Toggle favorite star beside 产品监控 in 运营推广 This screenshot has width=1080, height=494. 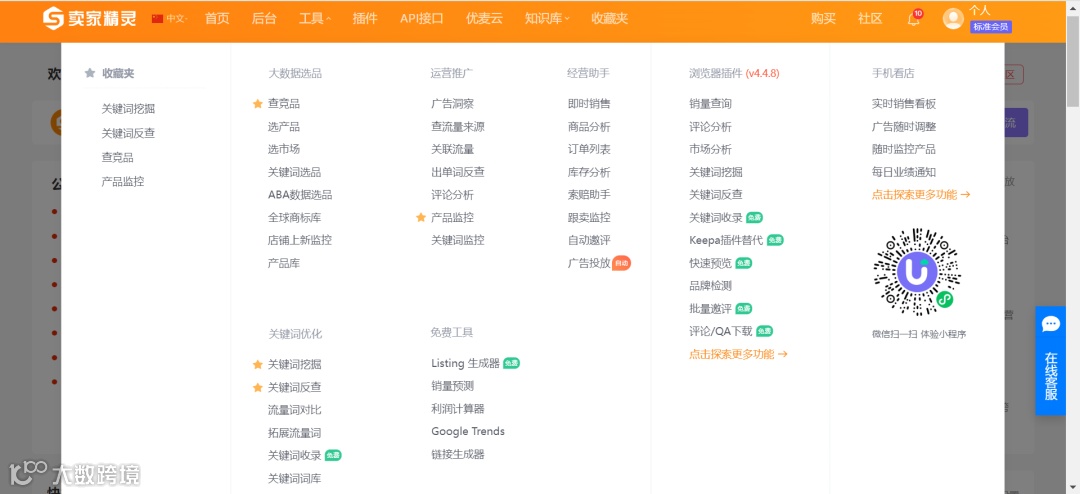(421, 218)
